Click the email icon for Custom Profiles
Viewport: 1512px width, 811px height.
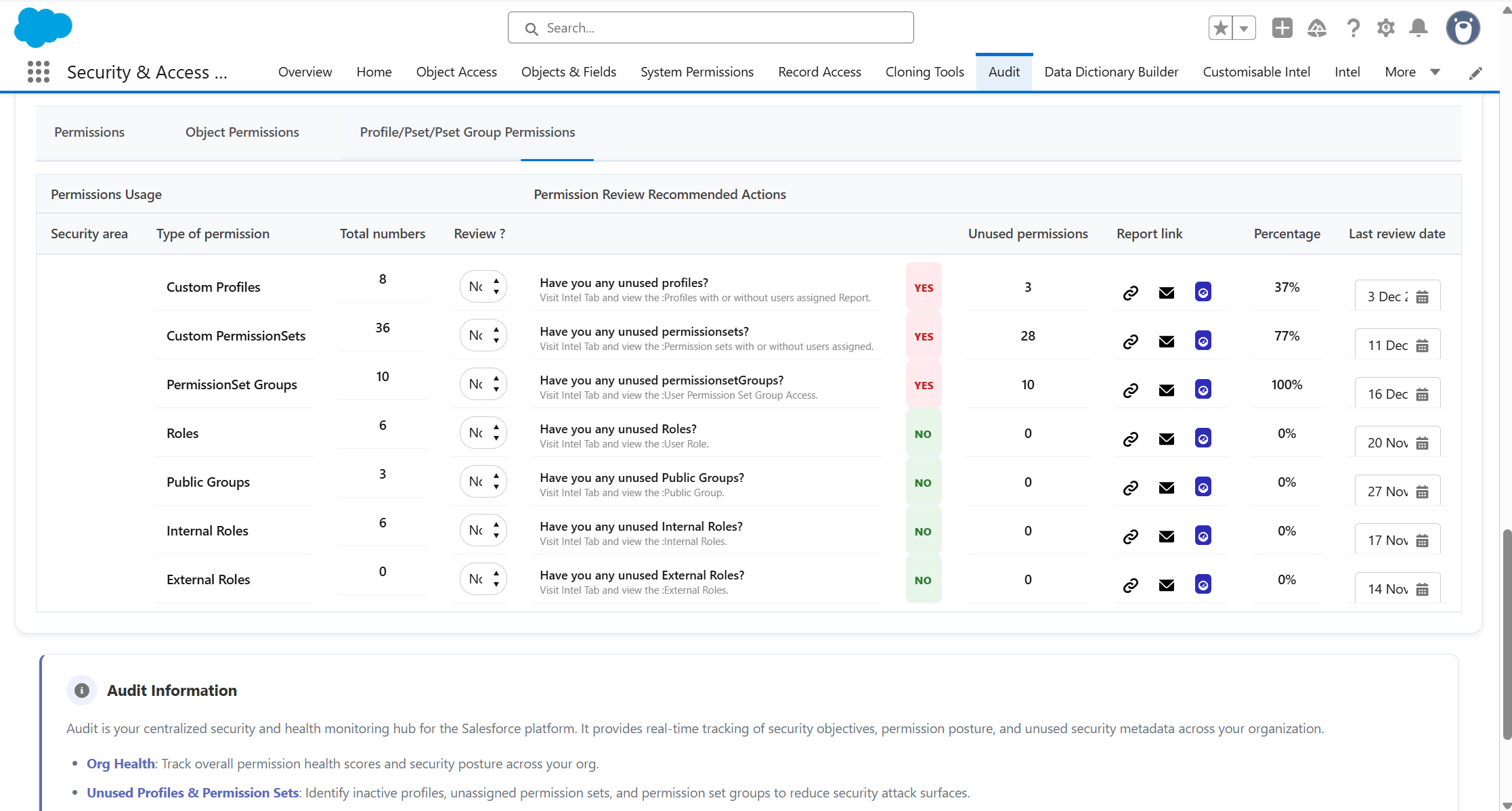point(1167,292)
